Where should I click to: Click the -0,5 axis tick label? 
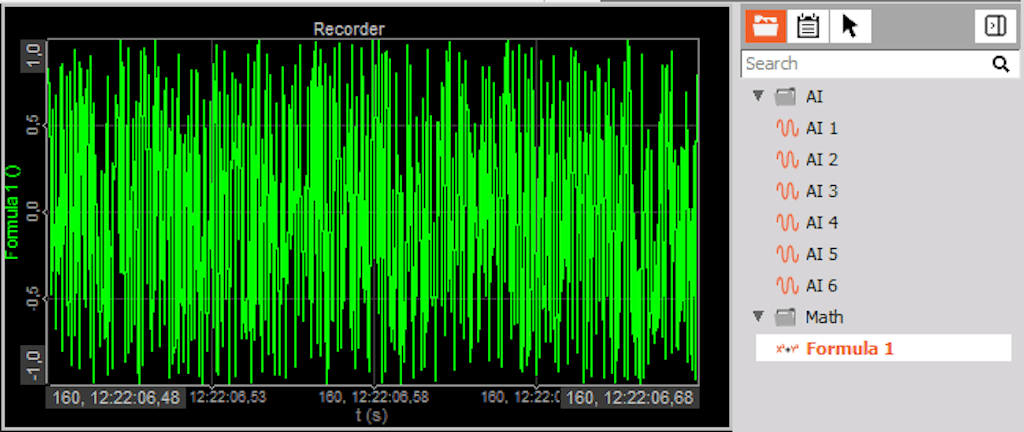click(x=35, y=301)
